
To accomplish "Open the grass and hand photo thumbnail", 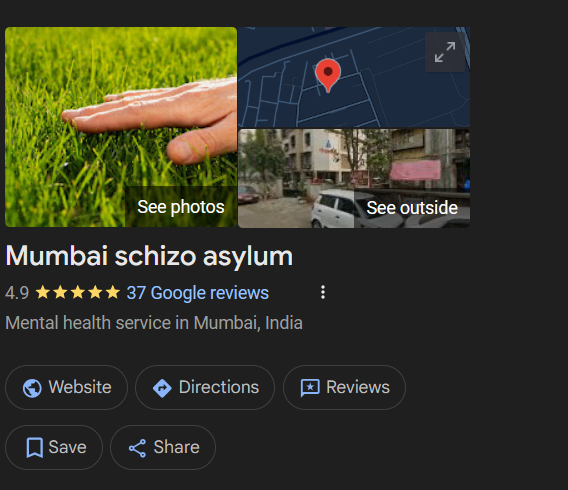I will pyautogui.click(x=121, y=127).
